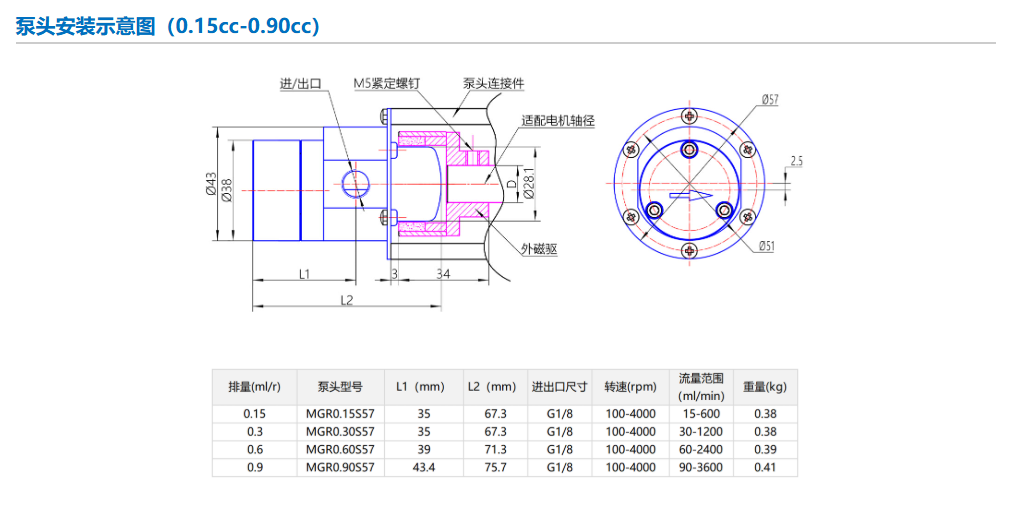
Task: Click the top bolt hole on the flange
Action: [x=690, y=118]
